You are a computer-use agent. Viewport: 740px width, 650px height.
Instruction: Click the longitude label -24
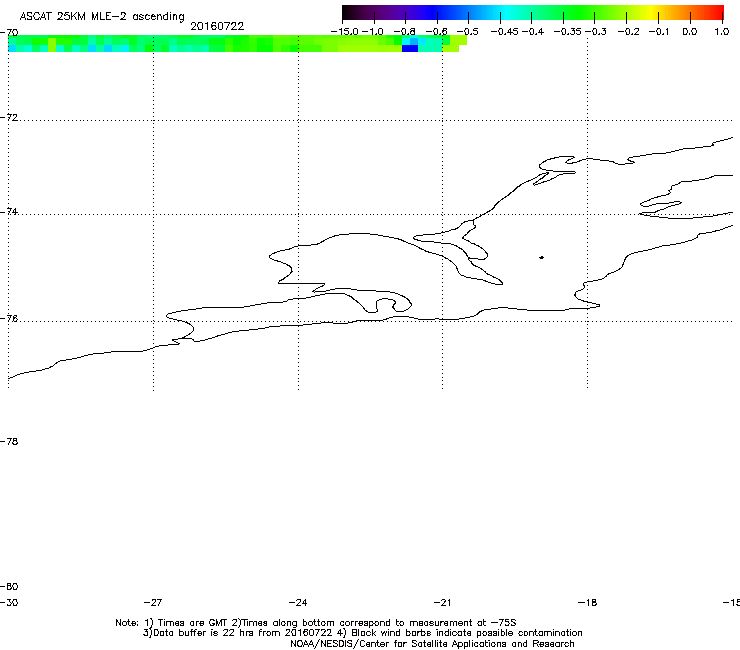pos(298,602)
